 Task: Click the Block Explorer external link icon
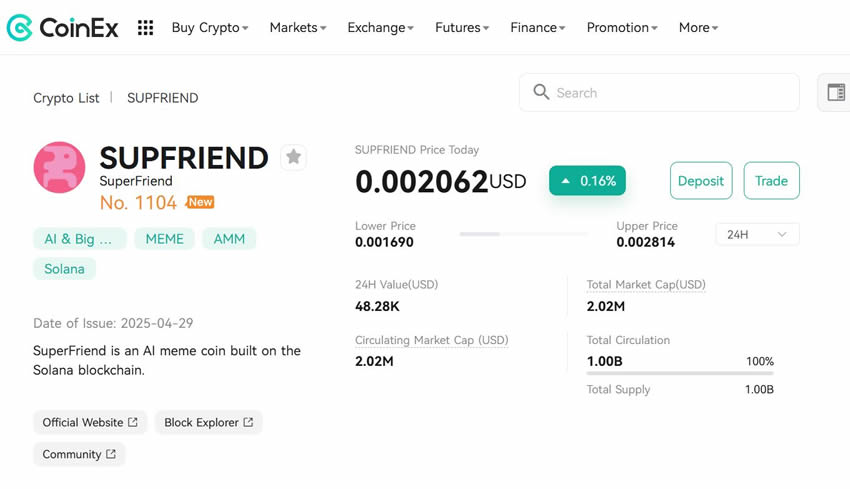[248, 423]
